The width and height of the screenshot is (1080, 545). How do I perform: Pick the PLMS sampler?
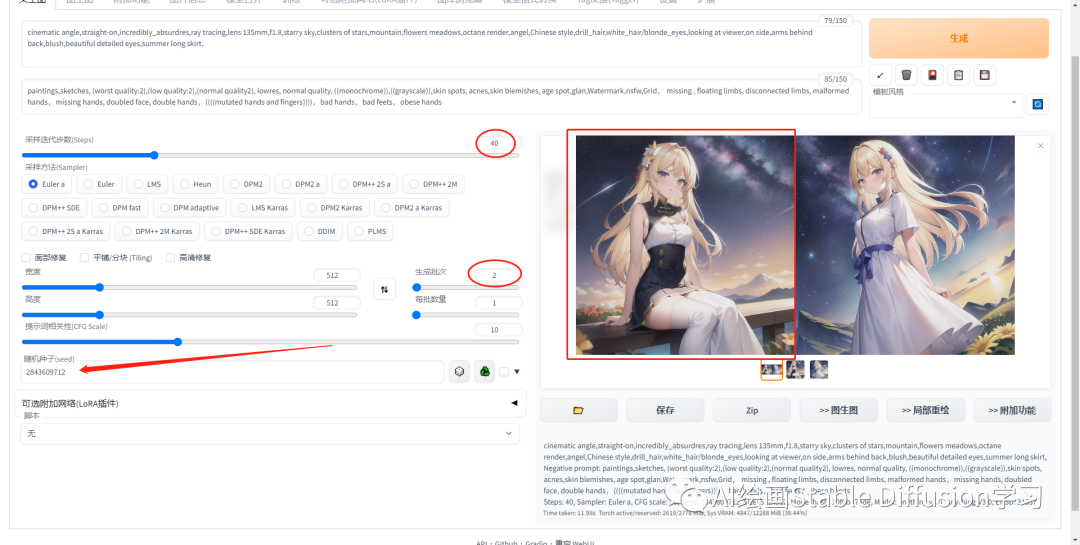(x=371, y=231)
